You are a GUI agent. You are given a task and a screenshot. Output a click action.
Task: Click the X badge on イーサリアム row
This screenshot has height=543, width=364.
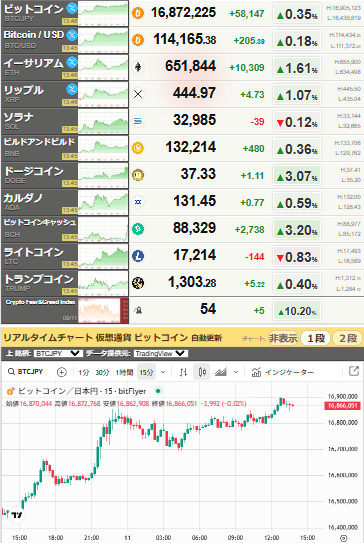coord(72,62)
